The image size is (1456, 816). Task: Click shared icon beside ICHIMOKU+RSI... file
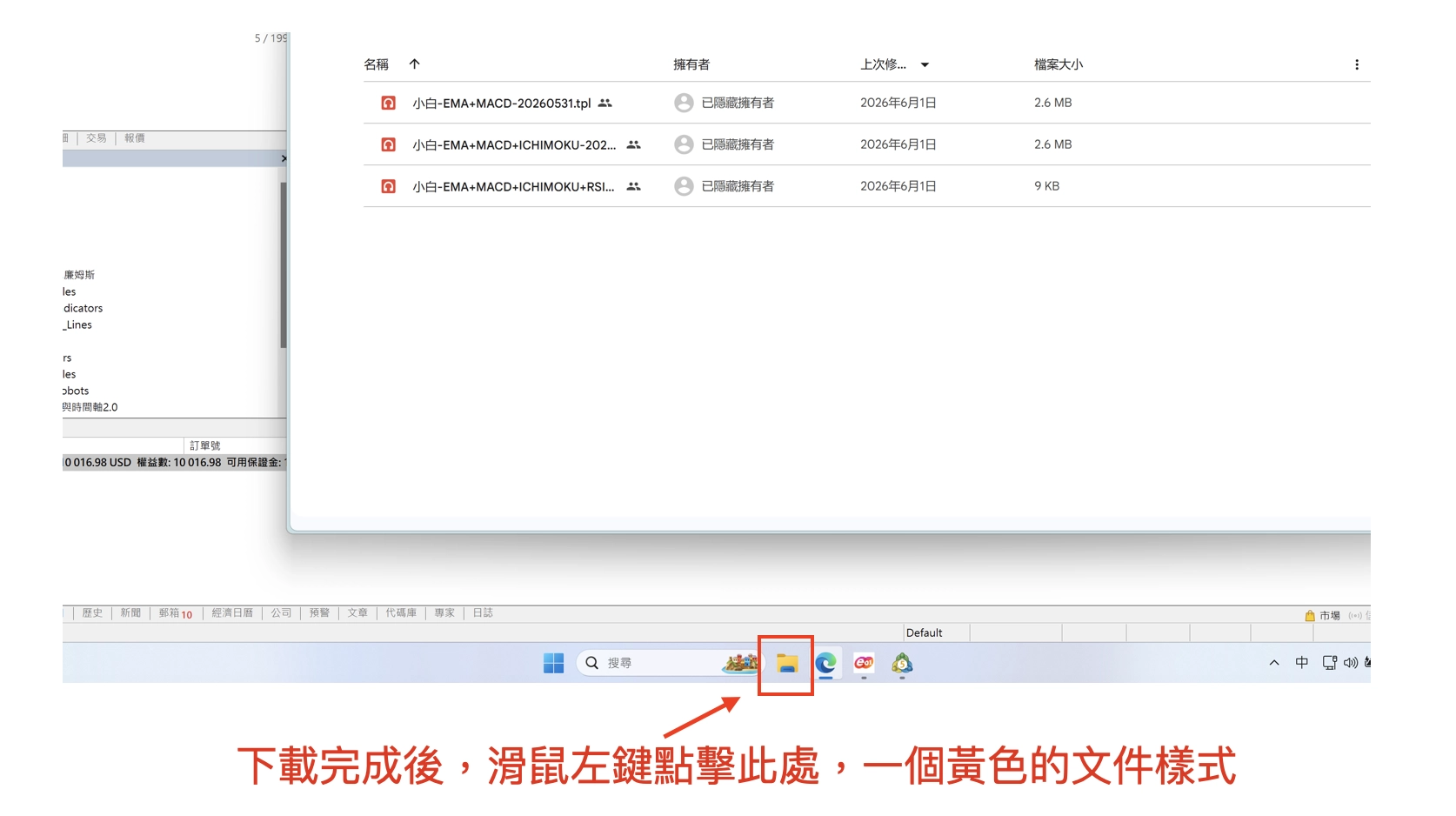[x=634, y=186]
